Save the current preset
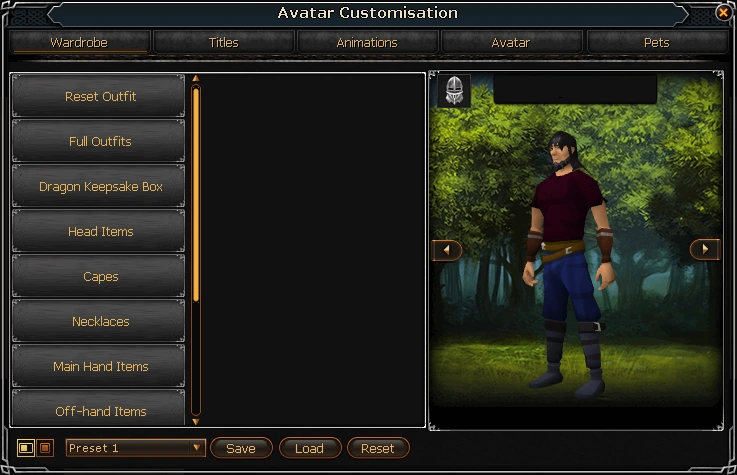 pyautogui.click(x=241, y=448)
